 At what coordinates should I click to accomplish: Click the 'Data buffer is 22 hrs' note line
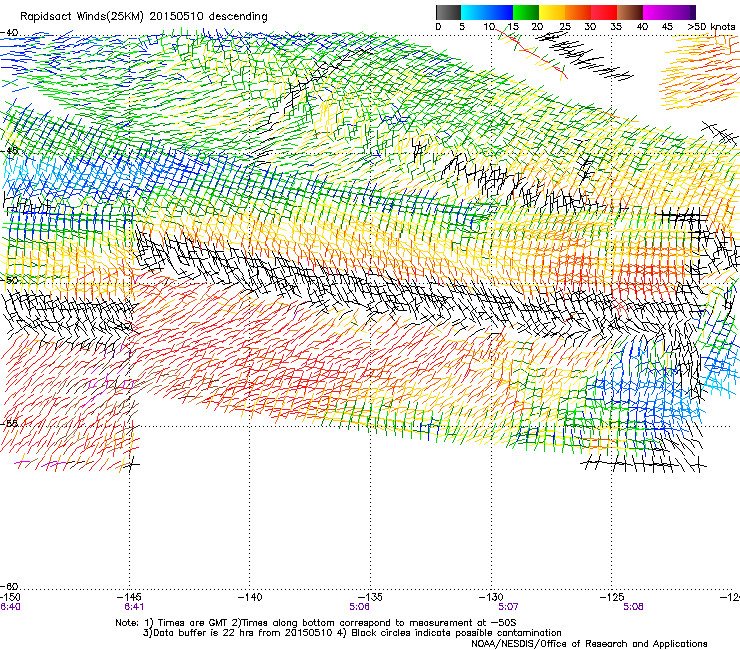coord(352,633)
